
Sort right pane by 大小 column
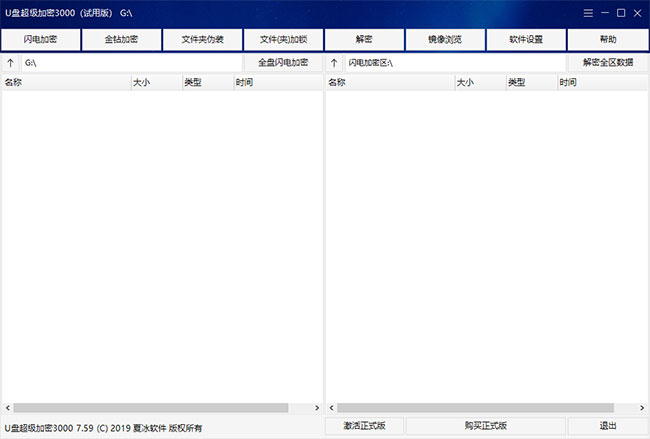point(480,82)
